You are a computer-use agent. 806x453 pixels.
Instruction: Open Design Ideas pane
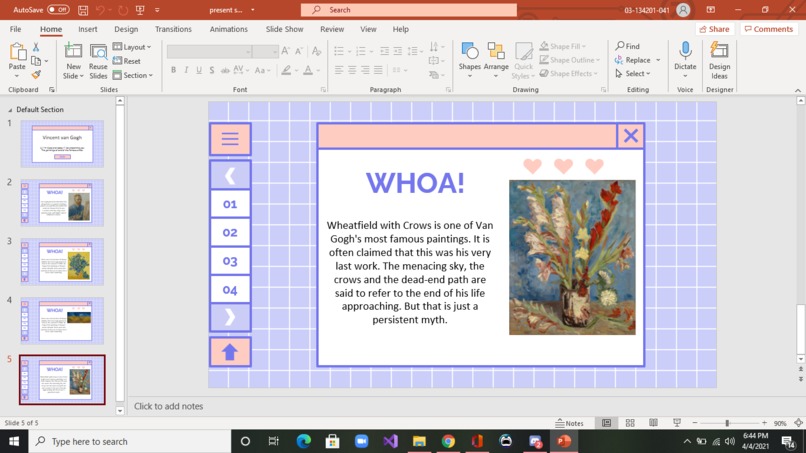(x=719, y=61)
